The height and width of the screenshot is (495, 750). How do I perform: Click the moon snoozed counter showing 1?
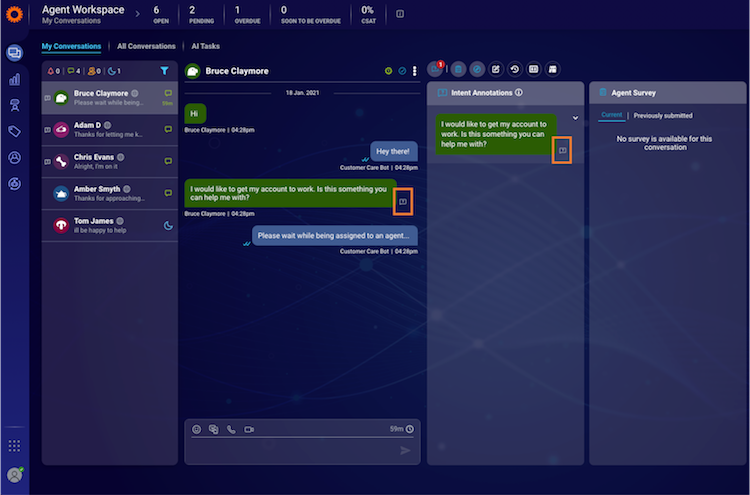(114, 71)
